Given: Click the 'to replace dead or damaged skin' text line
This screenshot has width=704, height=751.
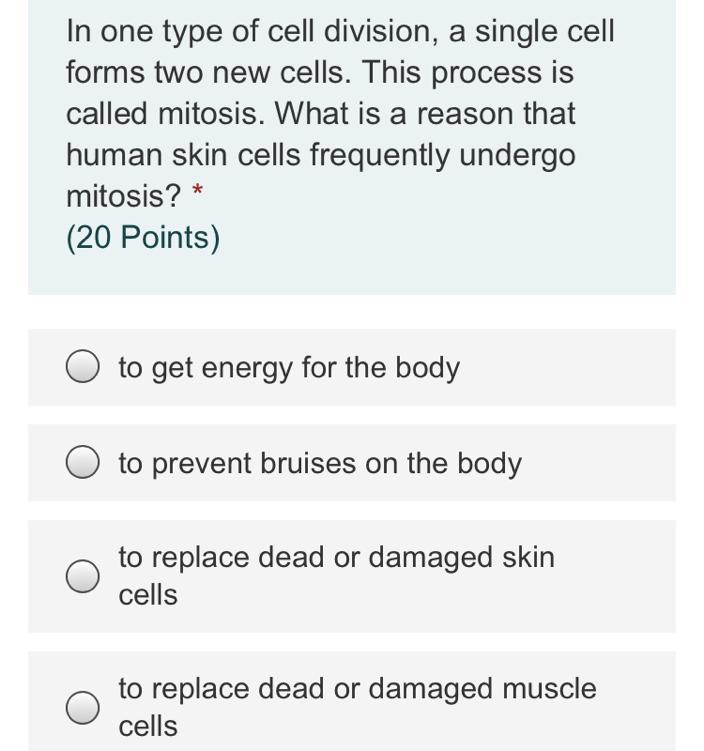Looking at the screenshot, I should pyautogui.click(x=336, y=557).
